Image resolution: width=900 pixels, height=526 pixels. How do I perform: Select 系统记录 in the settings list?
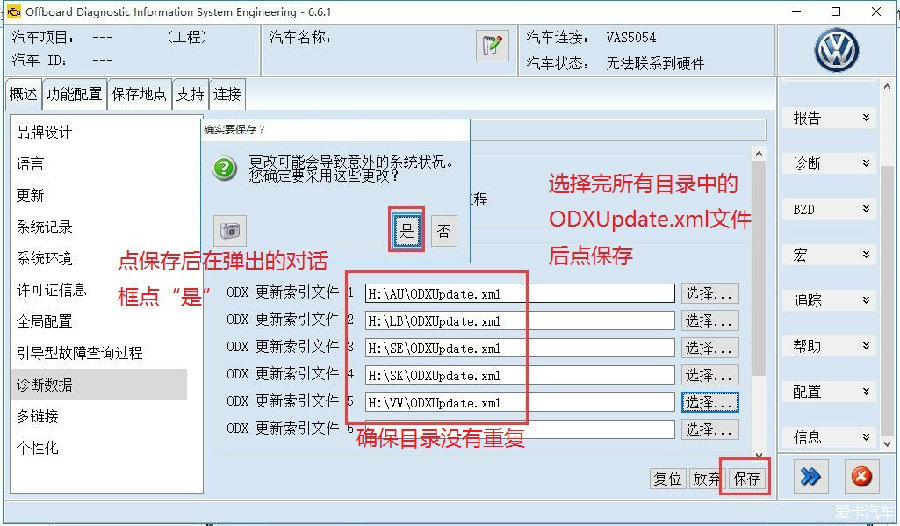coord(44,227)
